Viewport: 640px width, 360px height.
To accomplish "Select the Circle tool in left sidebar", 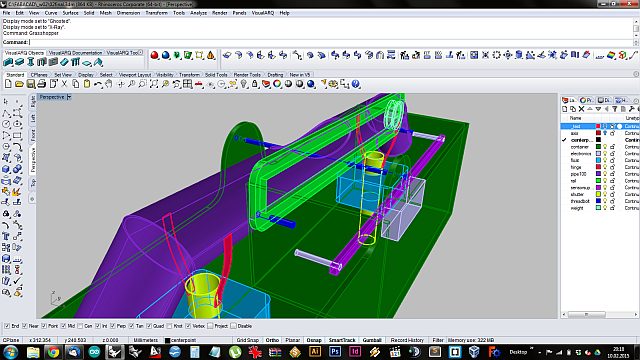I will (6, 124).
